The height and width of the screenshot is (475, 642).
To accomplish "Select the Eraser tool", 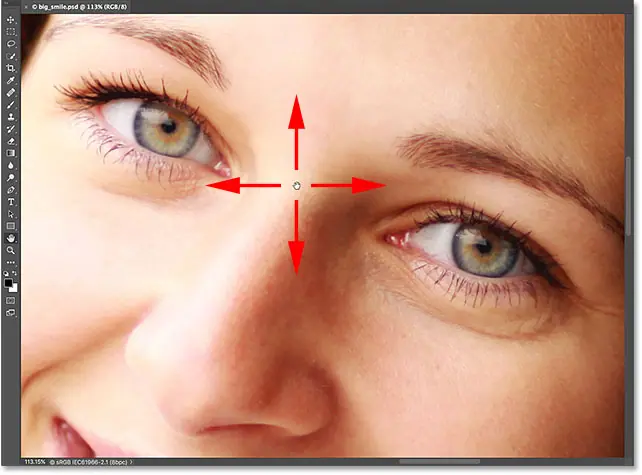I will click(x=11, y=141).
